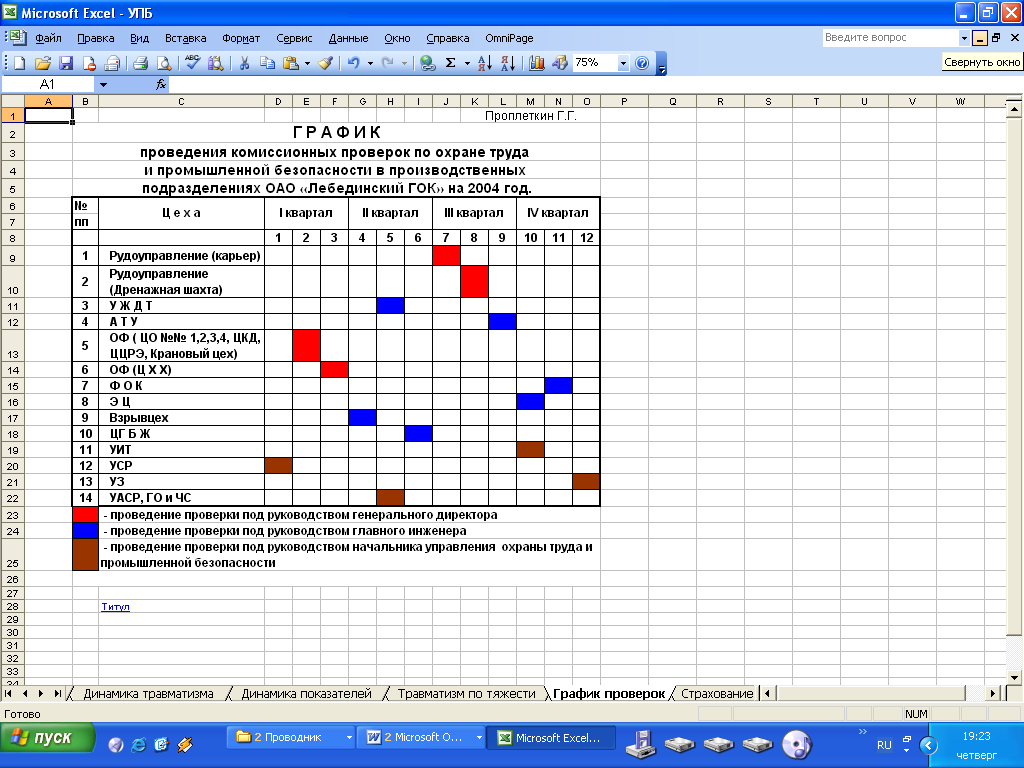1024x768 pixels.
Task: Switch to the Травматизм по тяжести sheet
Action: coord(466,693)
